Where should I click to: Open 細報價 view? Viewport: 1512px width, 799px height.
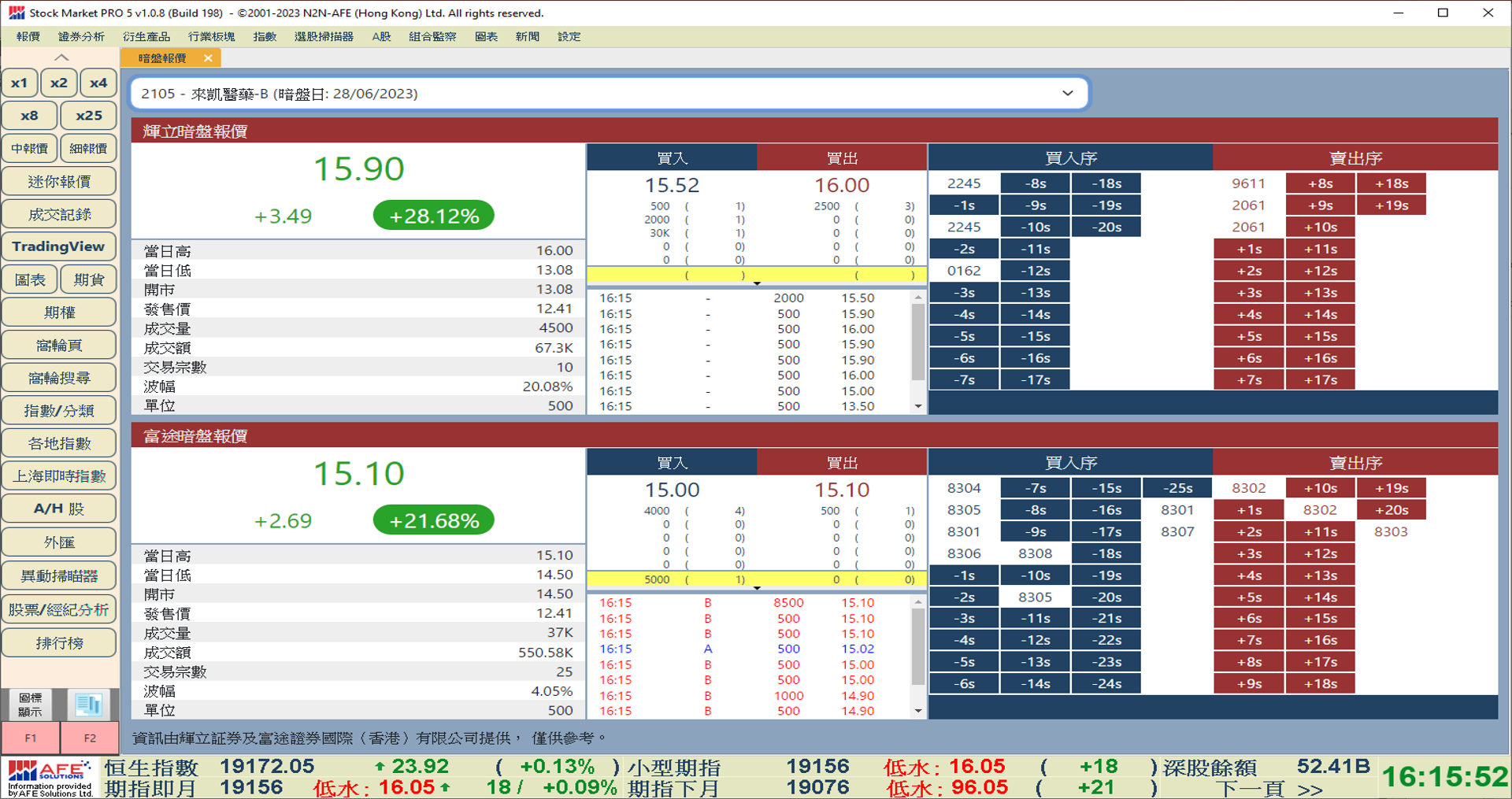pos(89,149)
